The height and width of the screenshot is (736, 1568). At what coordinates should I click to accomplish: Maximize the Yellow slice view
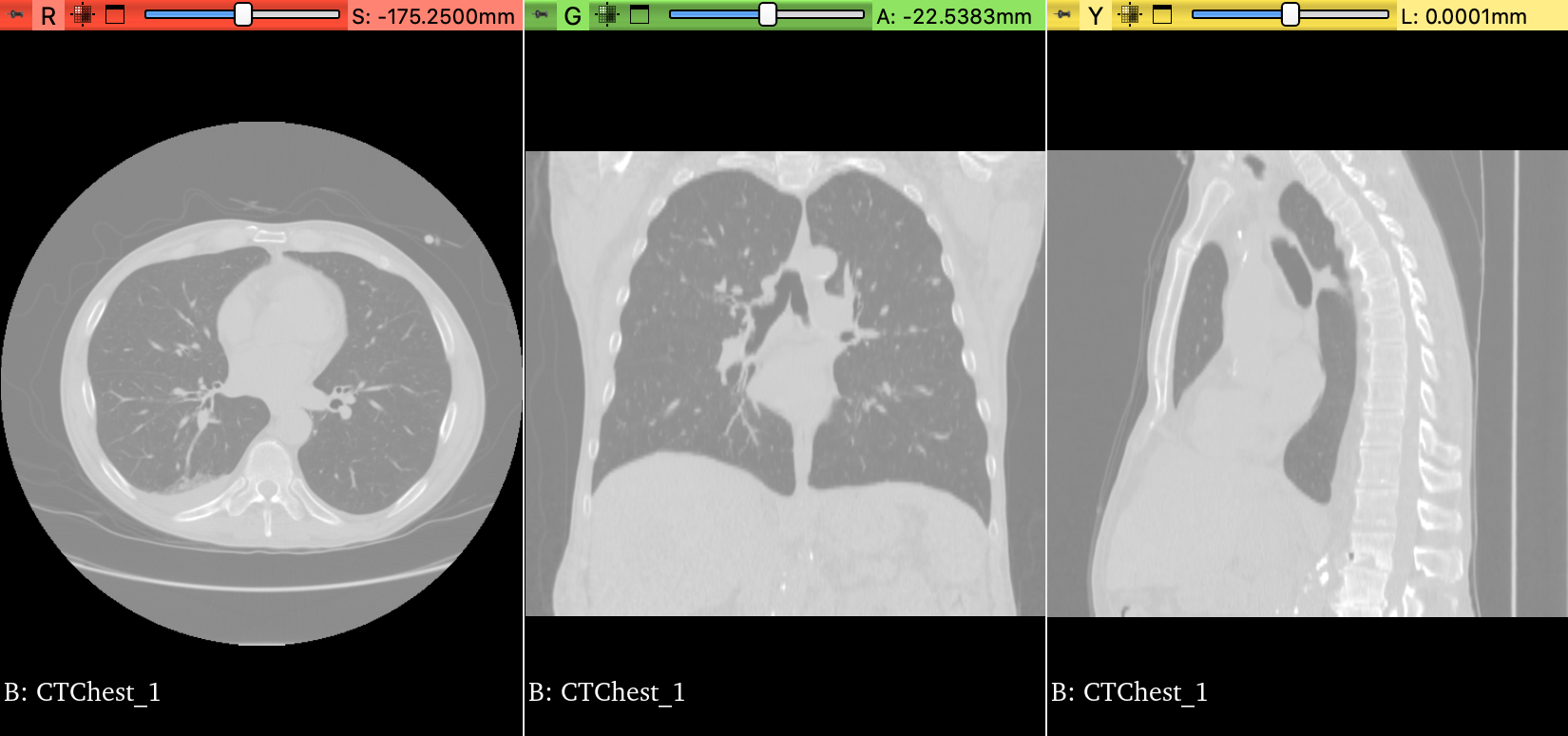1162,15
